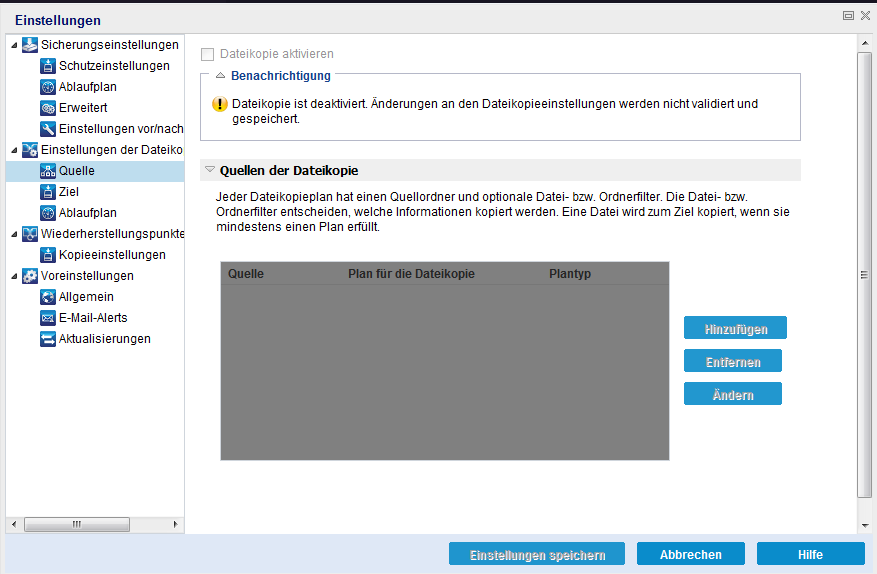Open Schutzeinstellungen via its icon
The image size is (877, 574).
tap(48, 66)
